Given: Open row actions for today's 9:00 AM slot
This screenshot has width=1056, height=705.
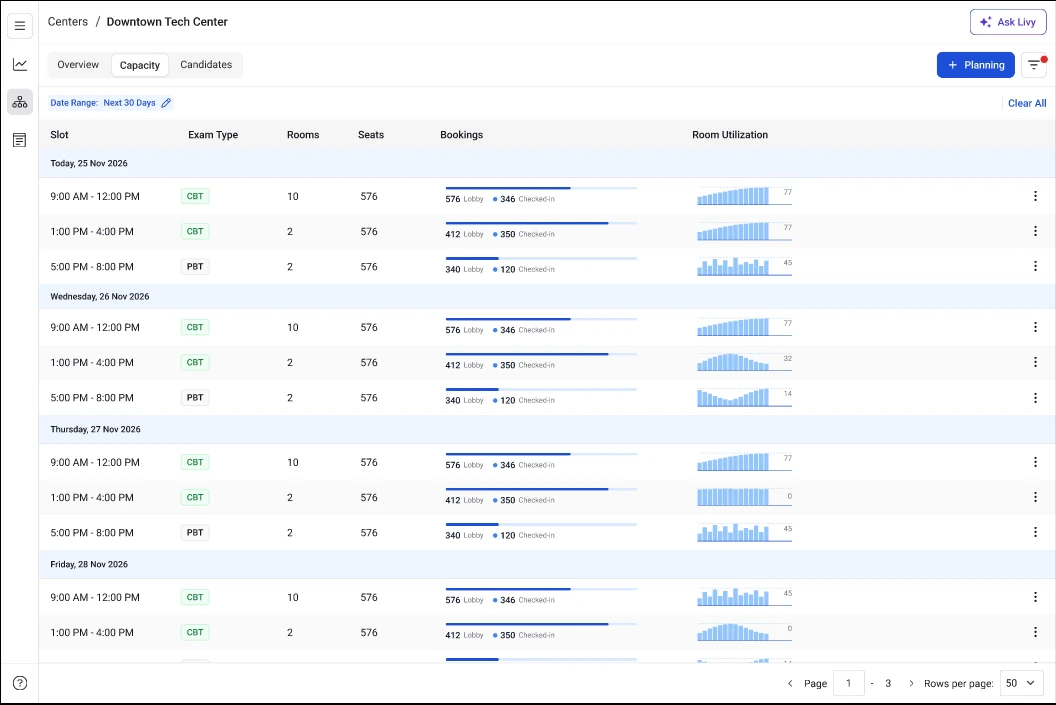Looking at the screenshot, I should tap(1035, 196).
